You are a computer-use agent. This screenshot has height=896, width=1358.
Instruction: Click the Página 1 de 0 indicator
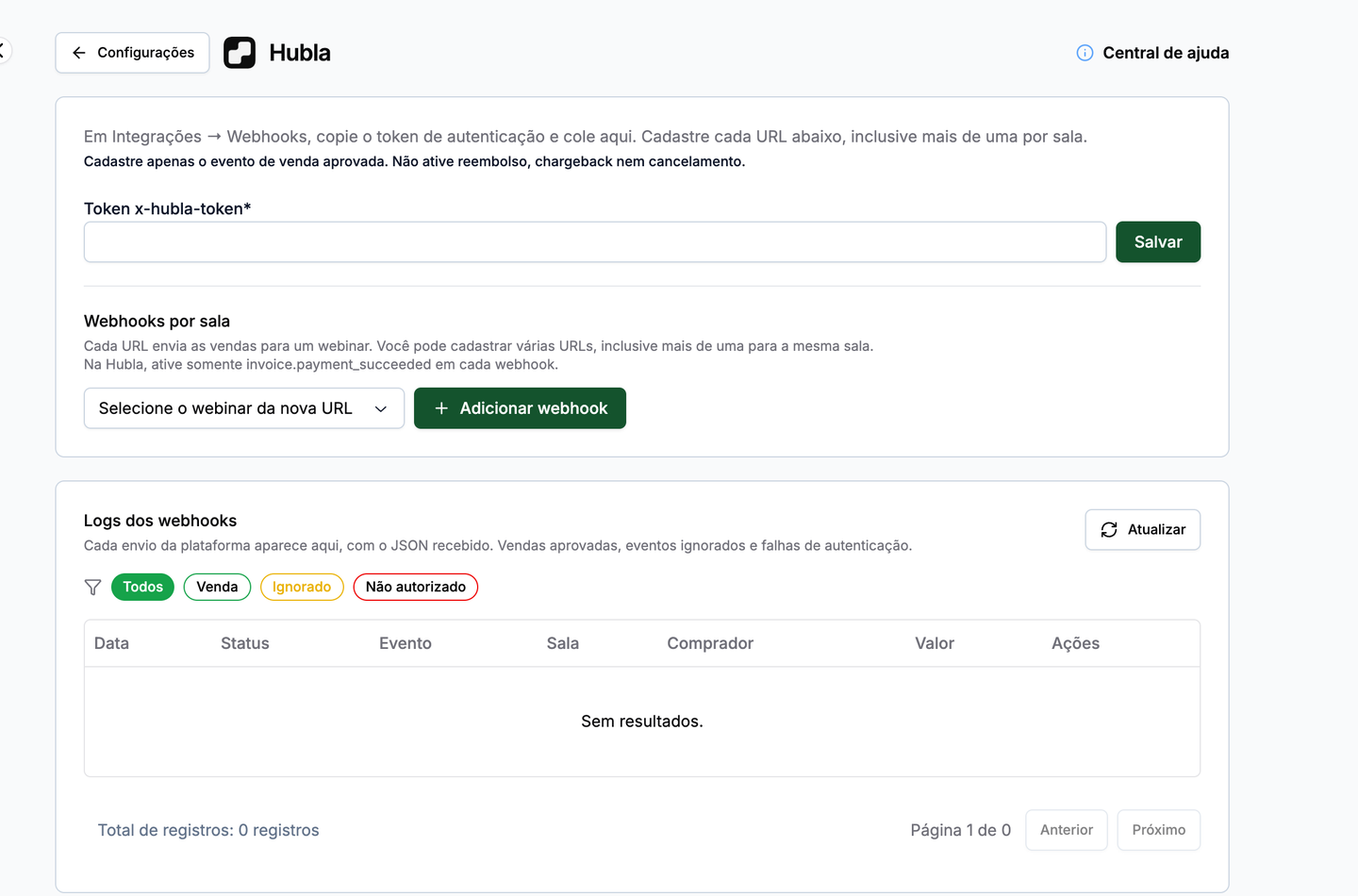click(x=961, y=830)
